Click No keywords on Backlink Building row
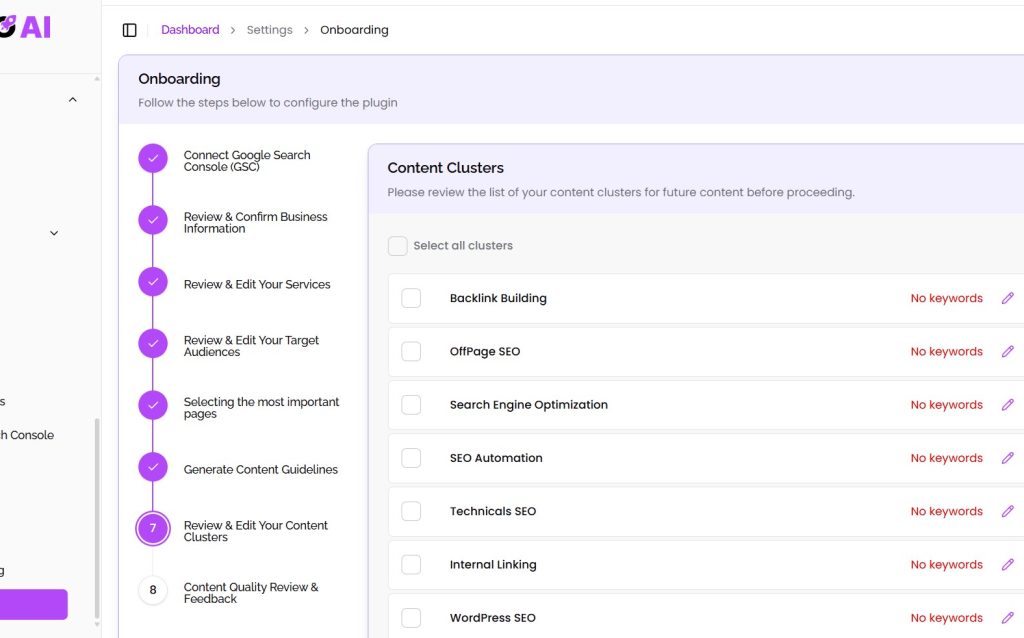This screenshot has height=638, width=1024. (x=946, y=298)
